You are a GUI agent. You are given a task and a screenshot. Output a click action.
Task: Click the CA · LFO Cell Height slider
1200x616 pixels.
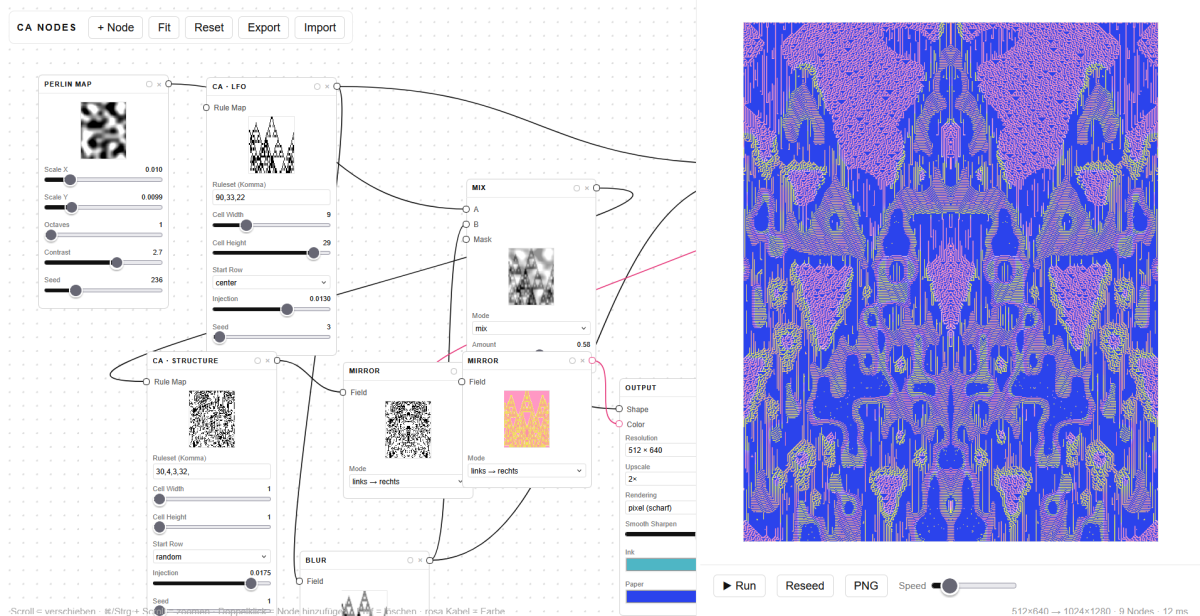pos(271,253)
